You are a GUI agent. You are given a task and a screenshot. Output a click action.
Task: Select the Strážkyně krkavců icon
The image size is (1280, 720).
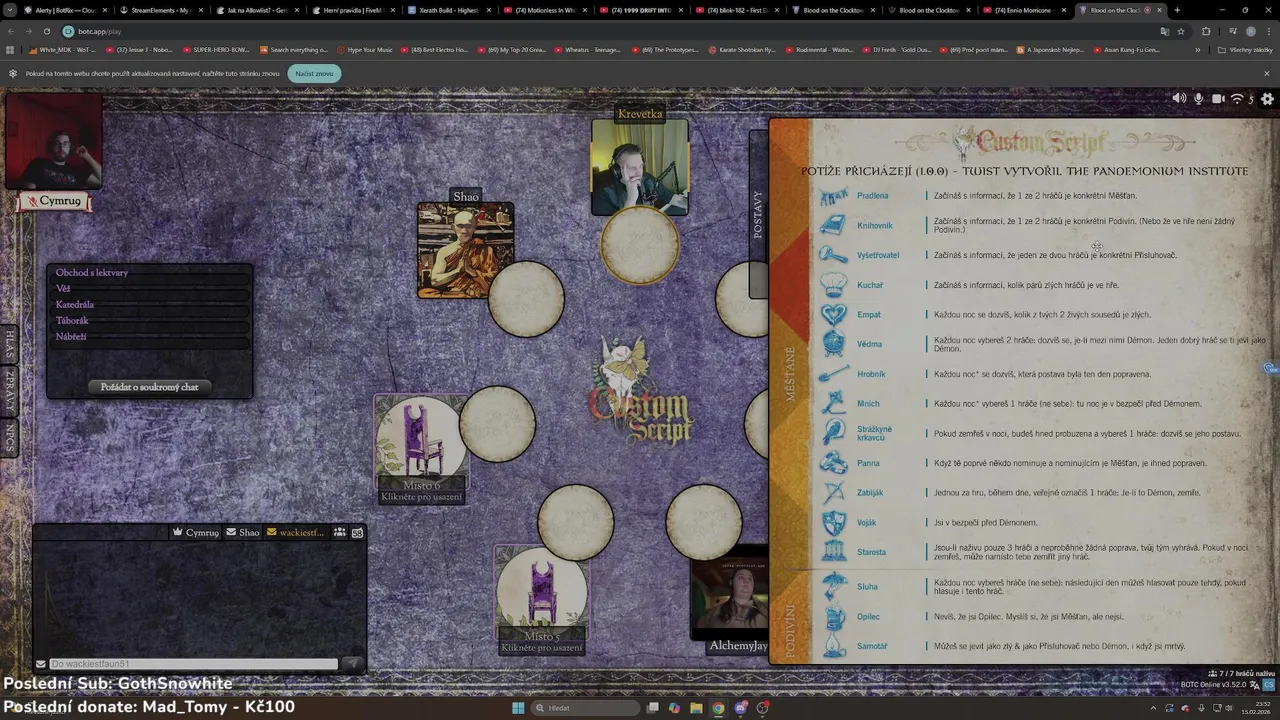click(833, 433)
